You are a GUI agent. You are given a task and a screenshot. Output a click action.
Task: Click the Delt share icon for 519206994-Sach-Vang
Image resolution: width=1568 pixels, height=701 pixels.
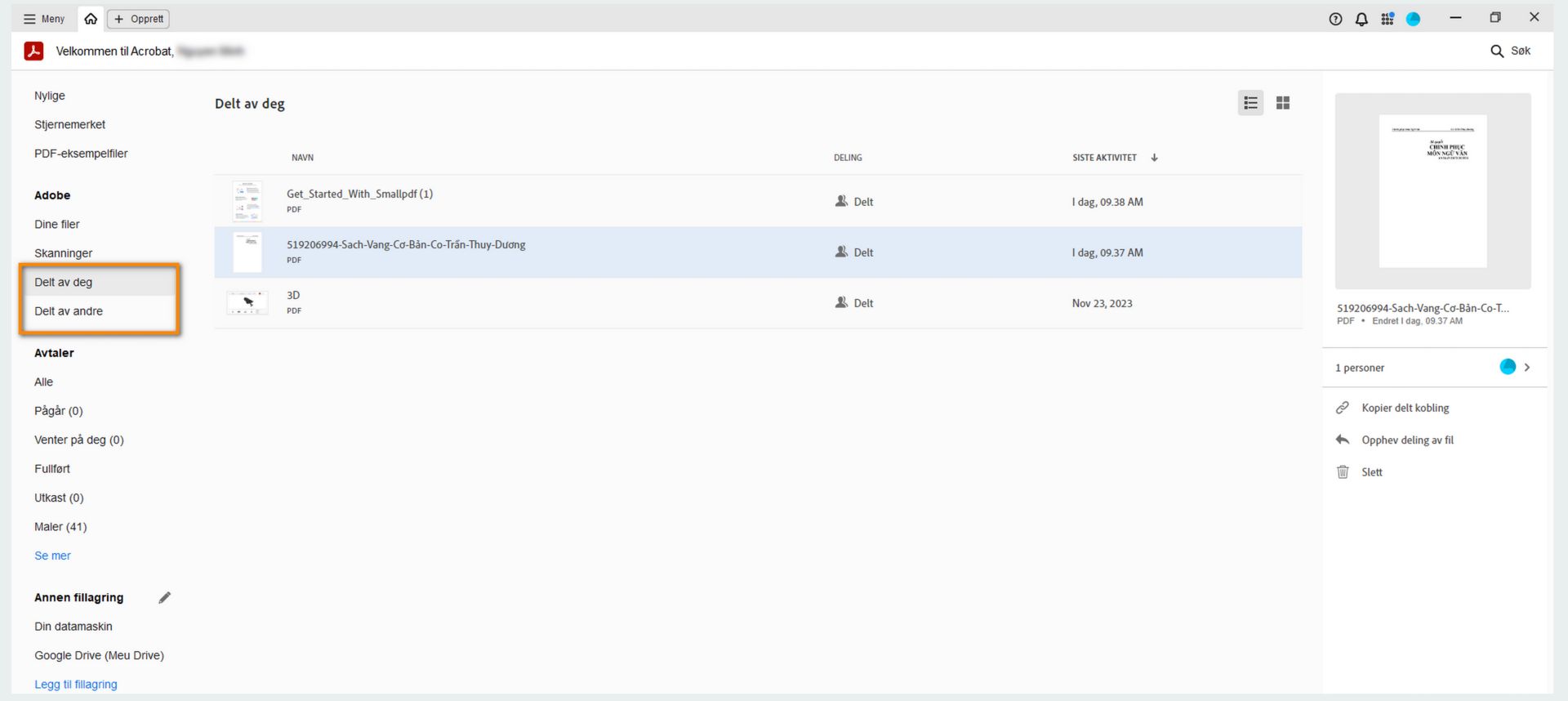coord(841,252)
